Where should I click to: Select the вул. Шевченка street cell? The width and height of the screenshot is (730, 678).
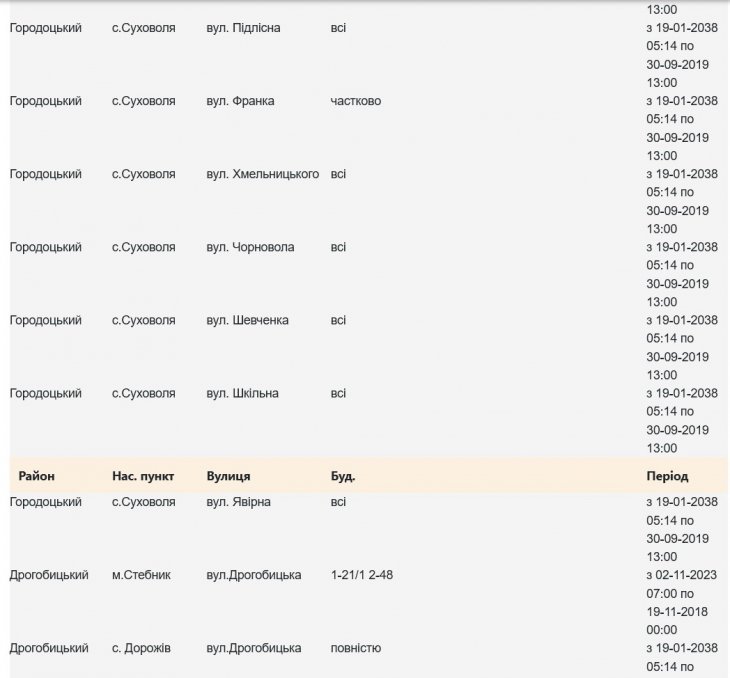(x=247, y=320)
